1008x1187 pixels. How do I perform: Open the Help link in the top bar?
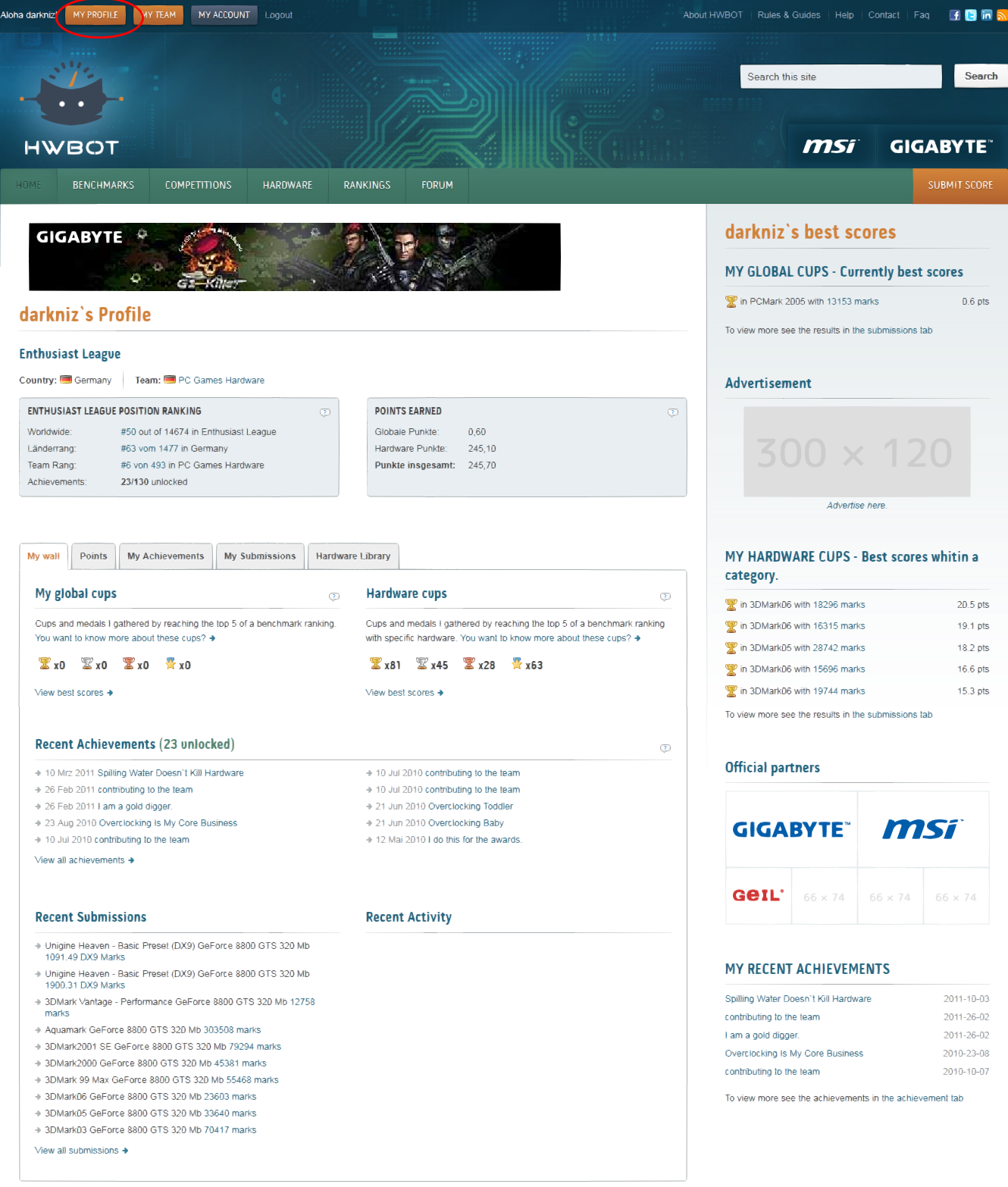844,15
